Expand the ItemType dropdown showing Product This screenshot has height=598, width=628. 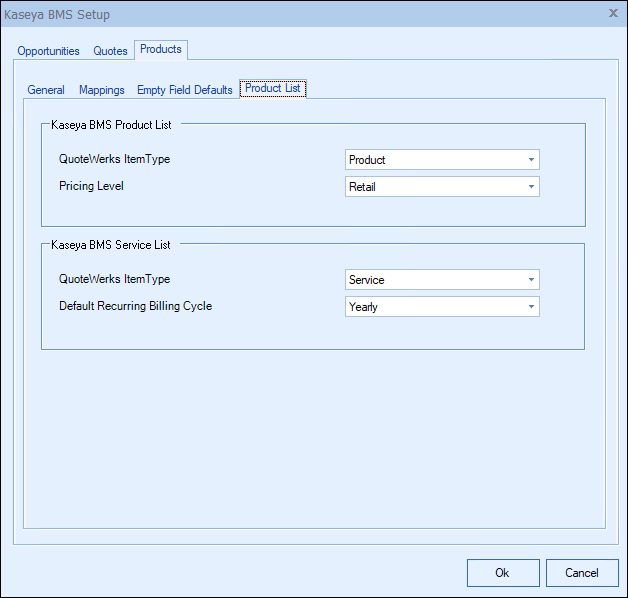[x=441, y=160]
